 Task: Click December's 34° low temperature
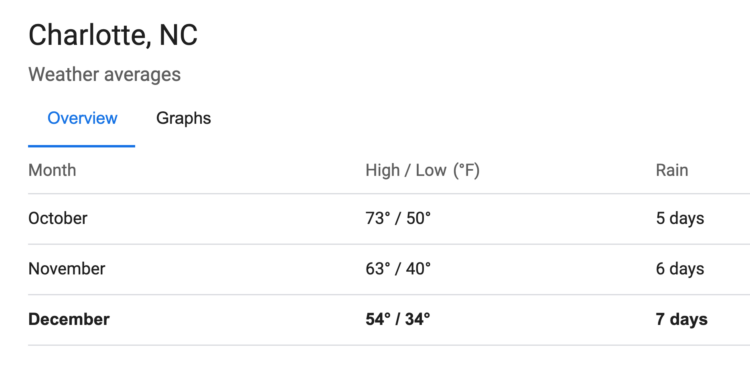click(x=418, y=320)
